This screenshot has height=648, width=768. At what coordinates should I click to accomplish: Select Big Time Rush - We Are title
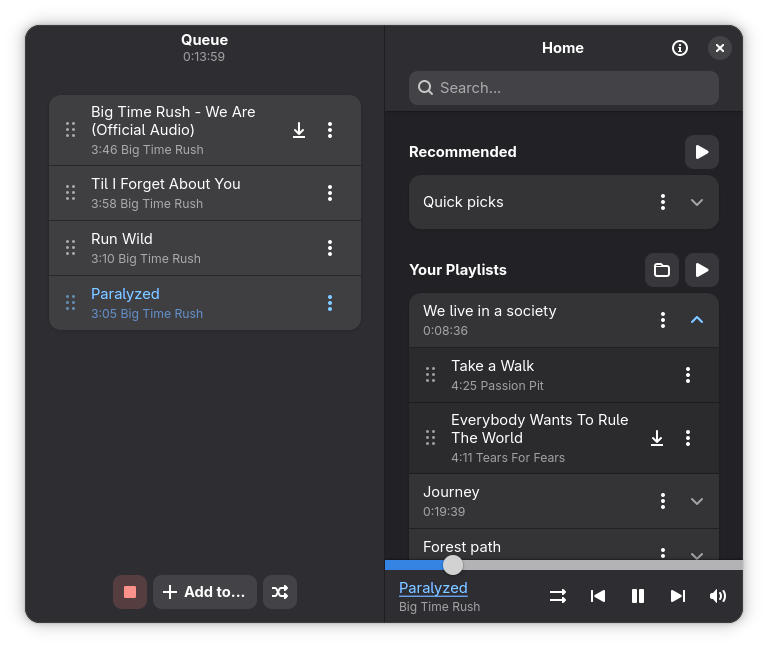173,121
